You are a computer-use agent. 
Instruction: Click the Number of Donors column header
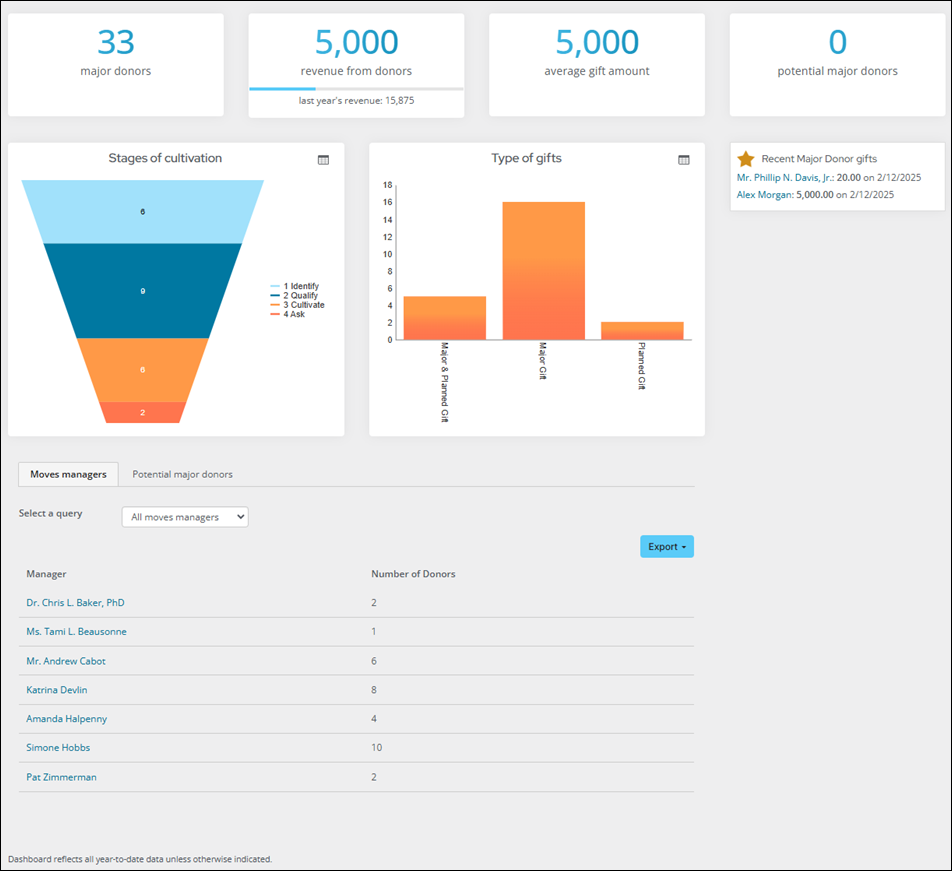pos(413,574)
